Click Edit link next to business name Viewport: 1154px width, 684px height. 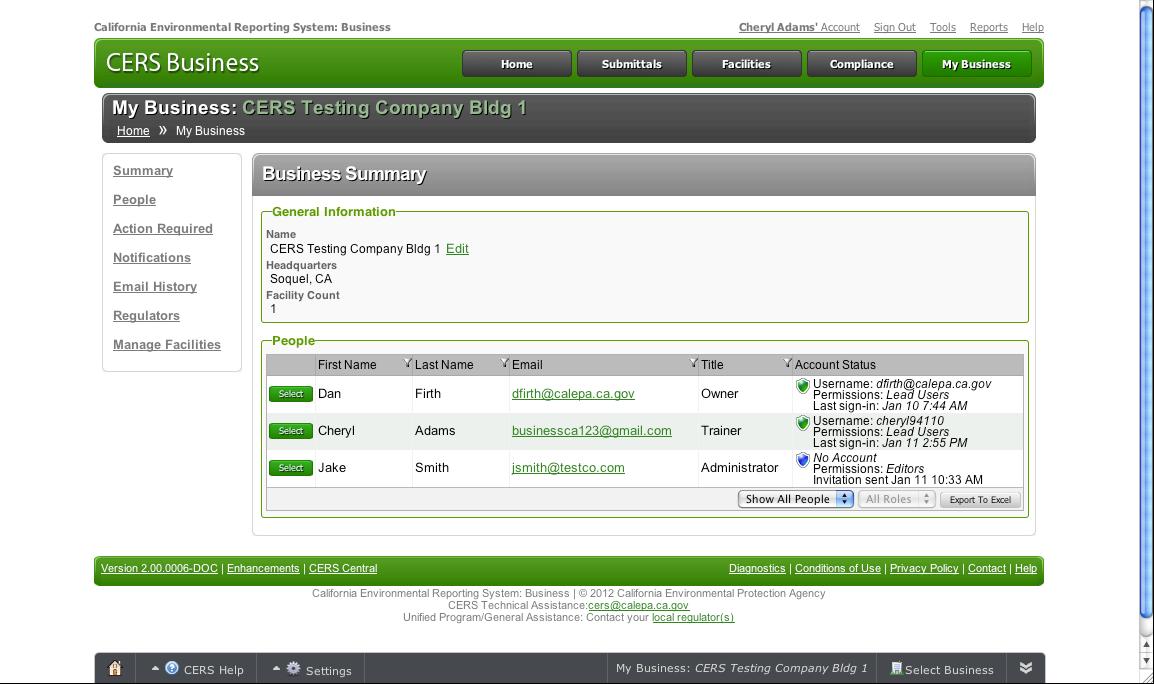click(457, 249)
